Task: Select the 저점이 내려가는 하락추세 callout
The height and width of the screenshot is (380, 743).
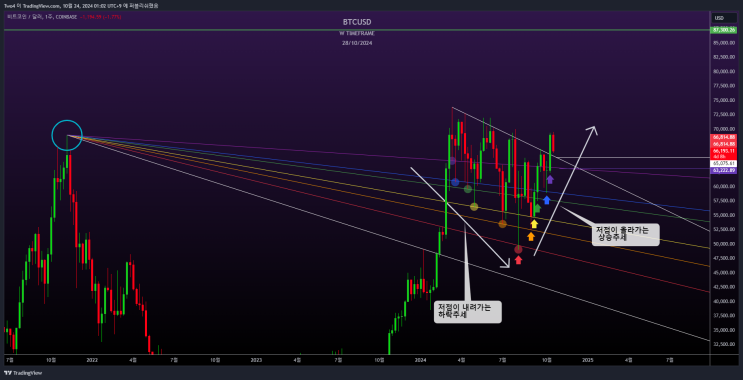Action: click(467, 312)
